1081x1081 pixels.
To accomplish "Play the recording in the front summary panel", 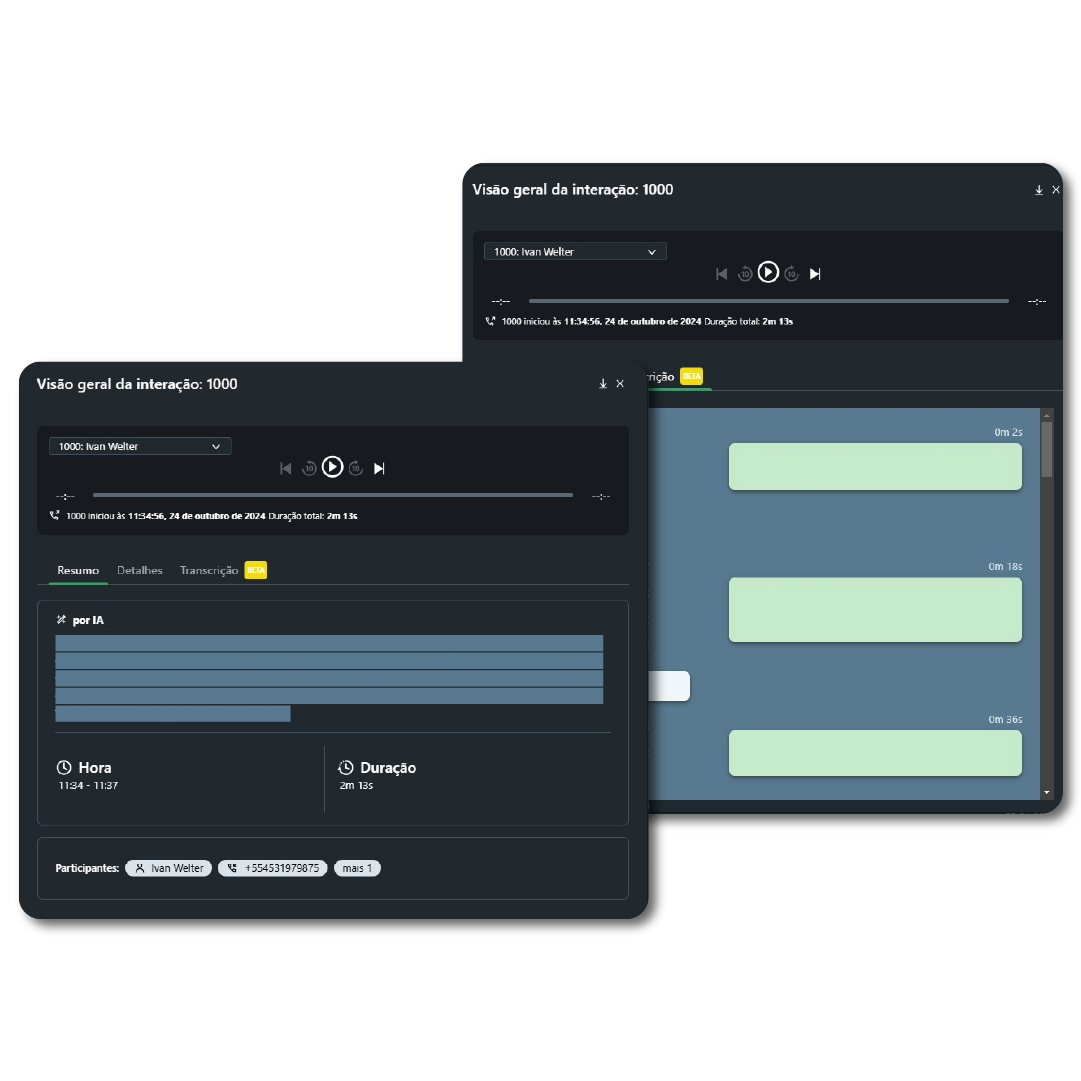I will click(333, 467).
